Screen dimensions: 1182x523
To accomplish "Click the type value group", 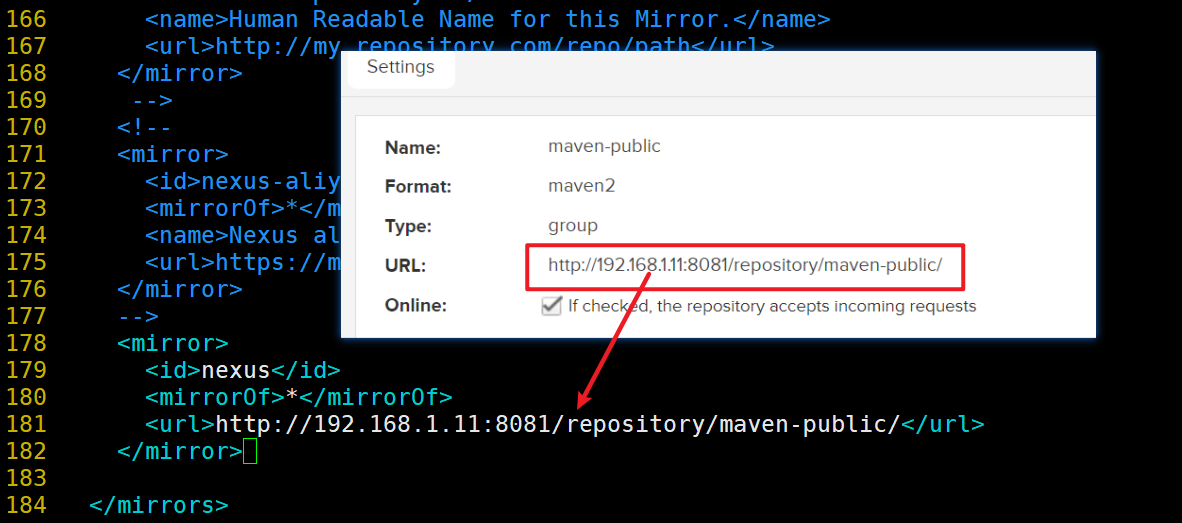I will tap(573, 225).
